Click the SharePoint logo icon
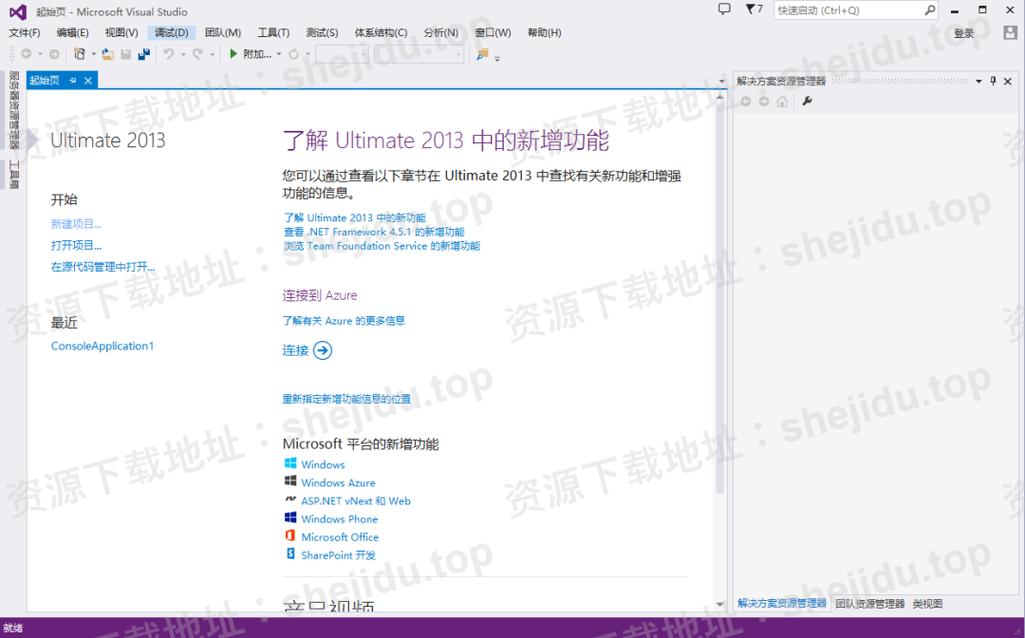Screen dimensions: 1025x638 [x=290, y=554]
